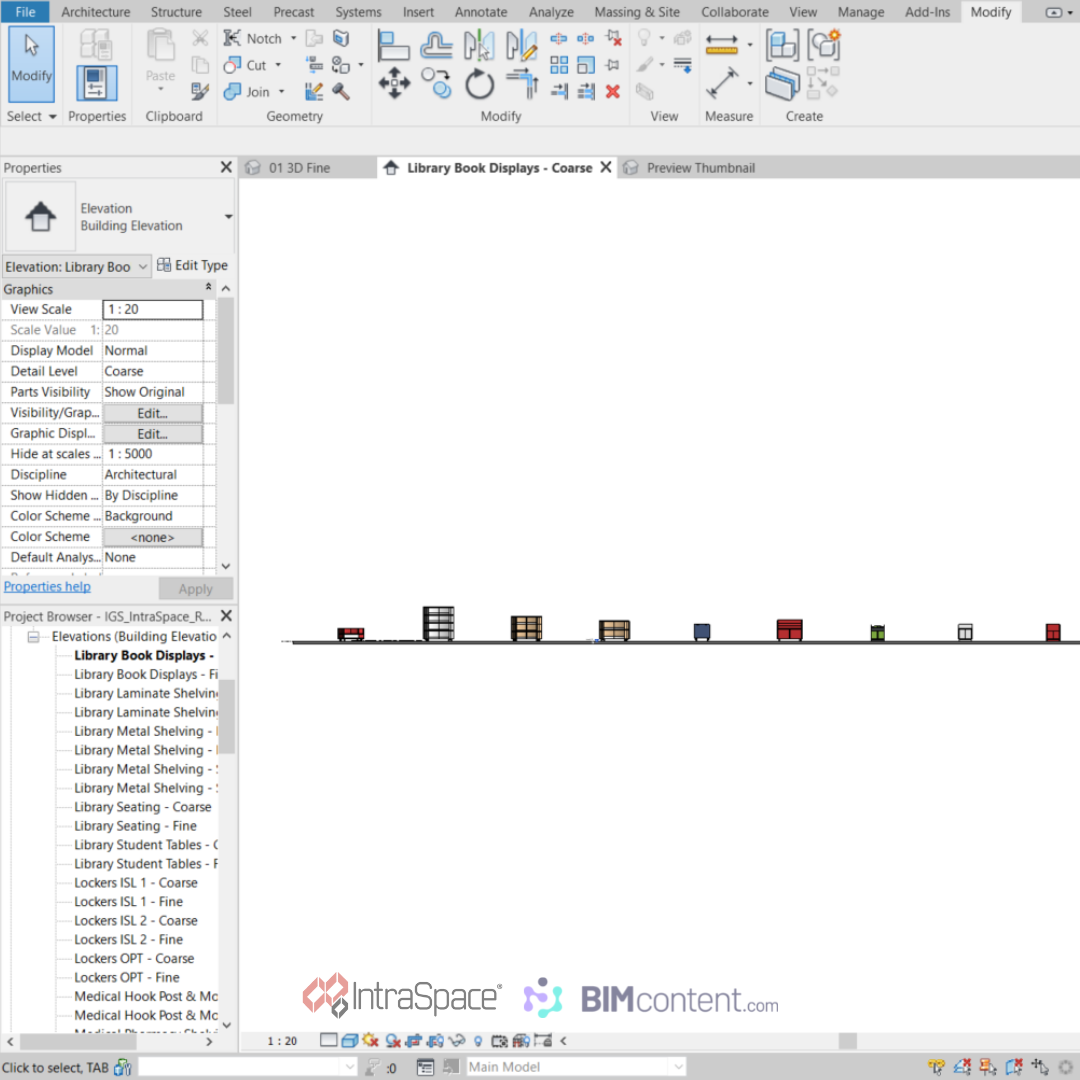Select the Demolish hammer tool

coord(341,92)
